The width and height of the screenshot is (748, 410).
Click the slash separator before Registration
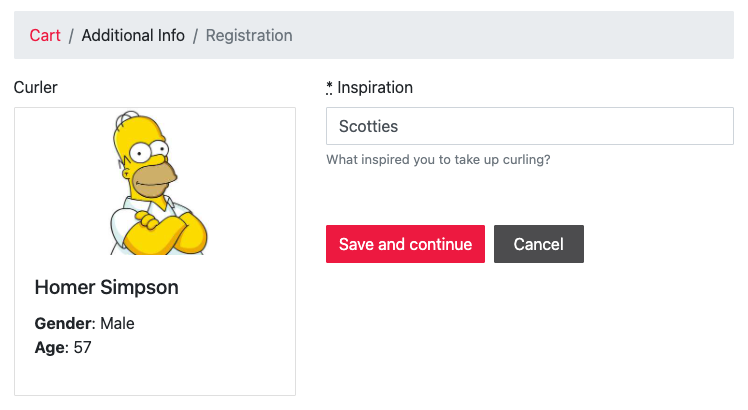click(x=195, y=35)
